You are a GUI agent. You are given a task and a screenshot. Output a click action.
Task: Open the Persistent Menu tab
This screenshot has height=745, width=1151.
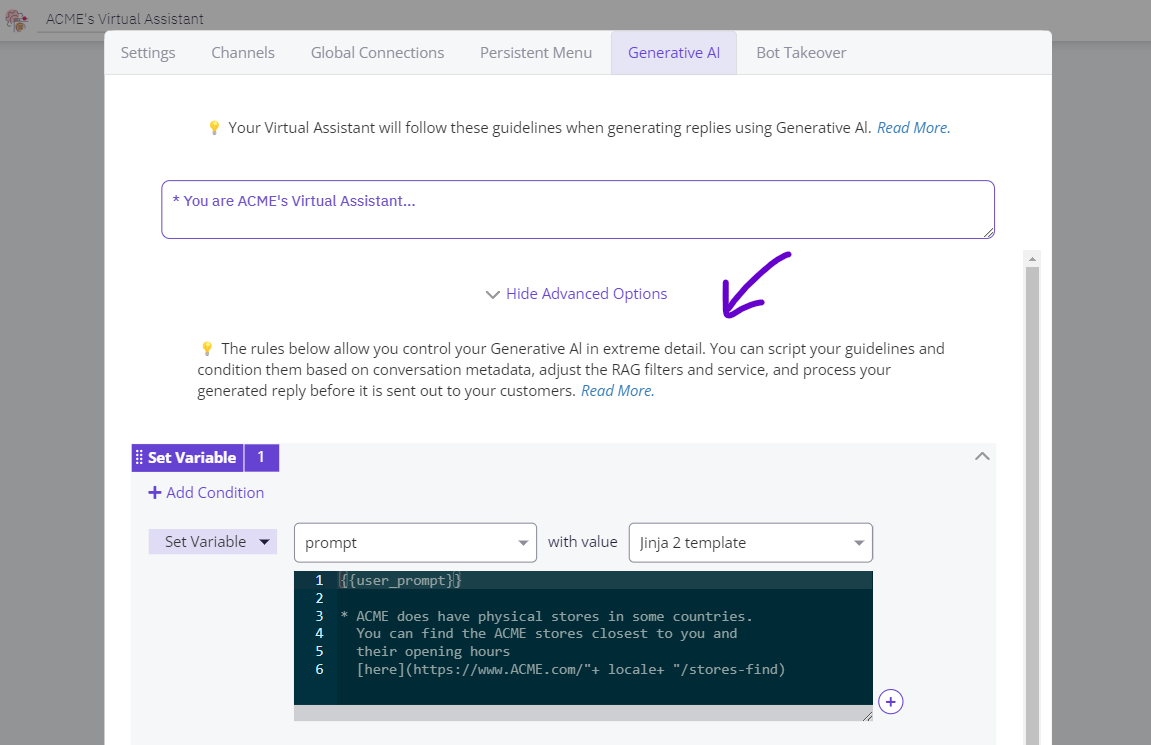(536, 53)
